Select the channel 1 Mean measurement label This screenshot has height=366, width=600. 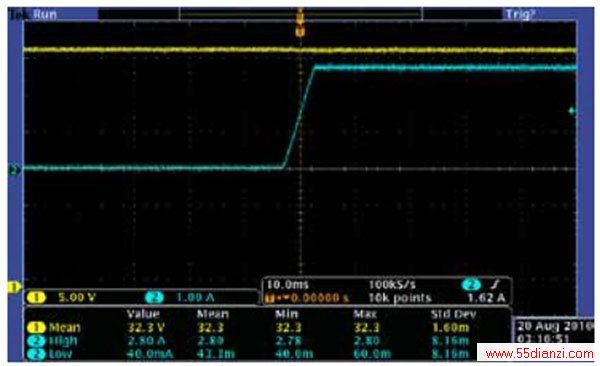65,328
